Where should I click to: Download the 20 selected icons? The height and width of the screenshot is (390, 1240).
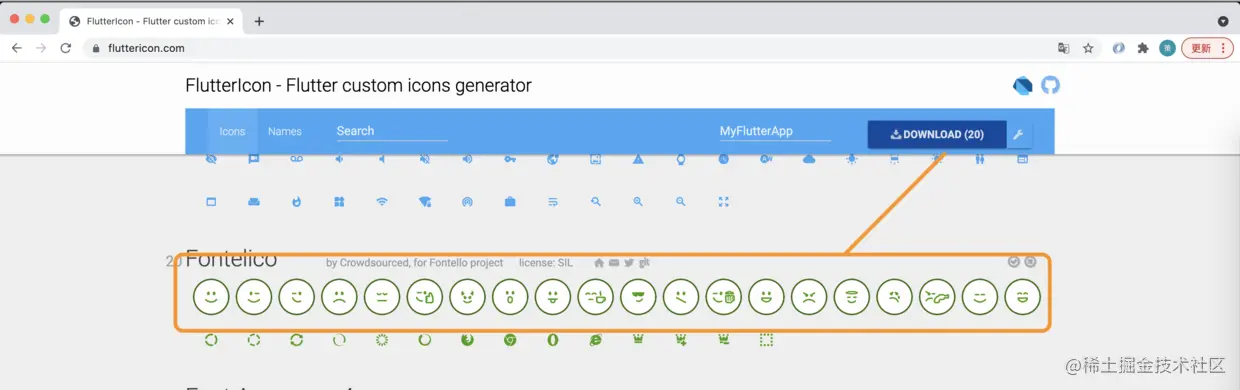(x=937, y=134)
